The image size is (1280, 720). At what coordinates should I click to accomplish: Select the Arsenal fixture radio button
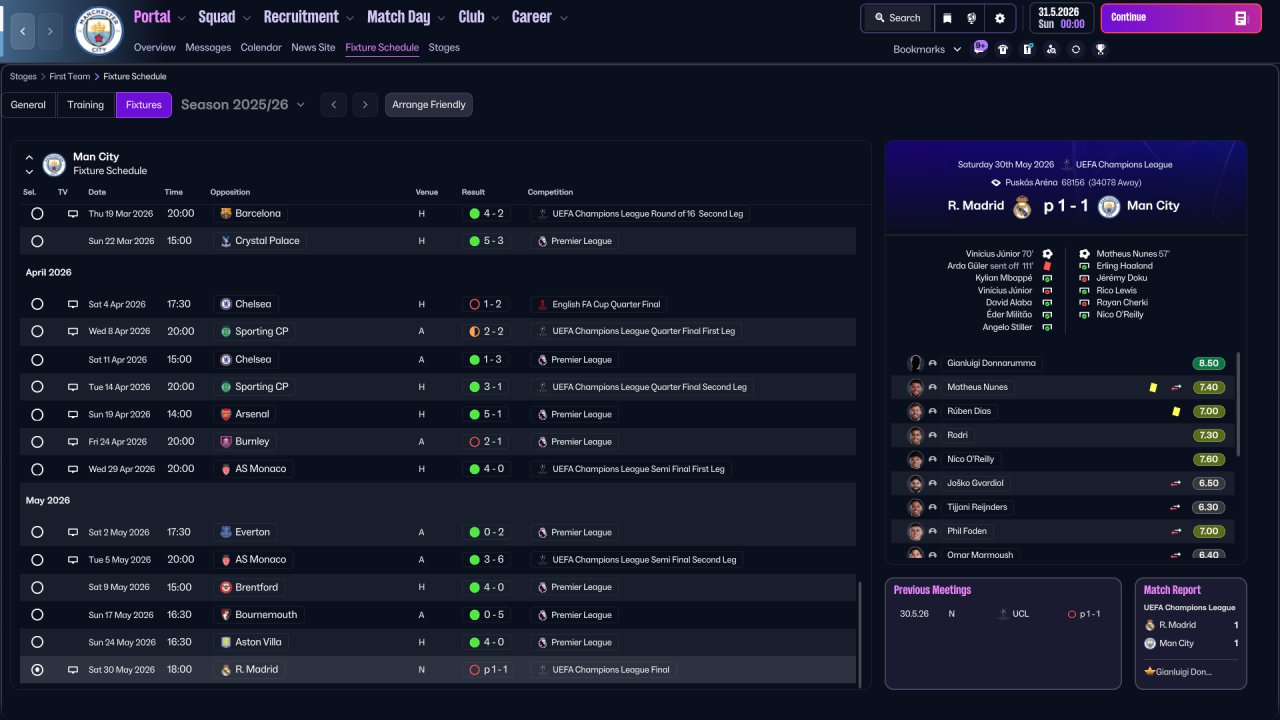tap(37, 414)
